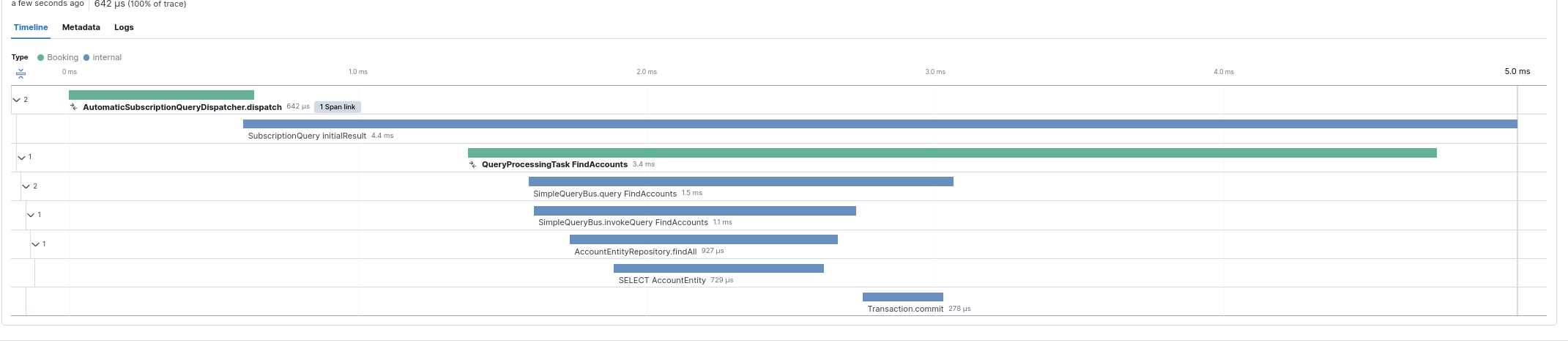Image resolution: width=1568 pixels, height=341 pixels.
Task: Select the QueryProcessingTask FindAccounts green bar
Action: 952,153
